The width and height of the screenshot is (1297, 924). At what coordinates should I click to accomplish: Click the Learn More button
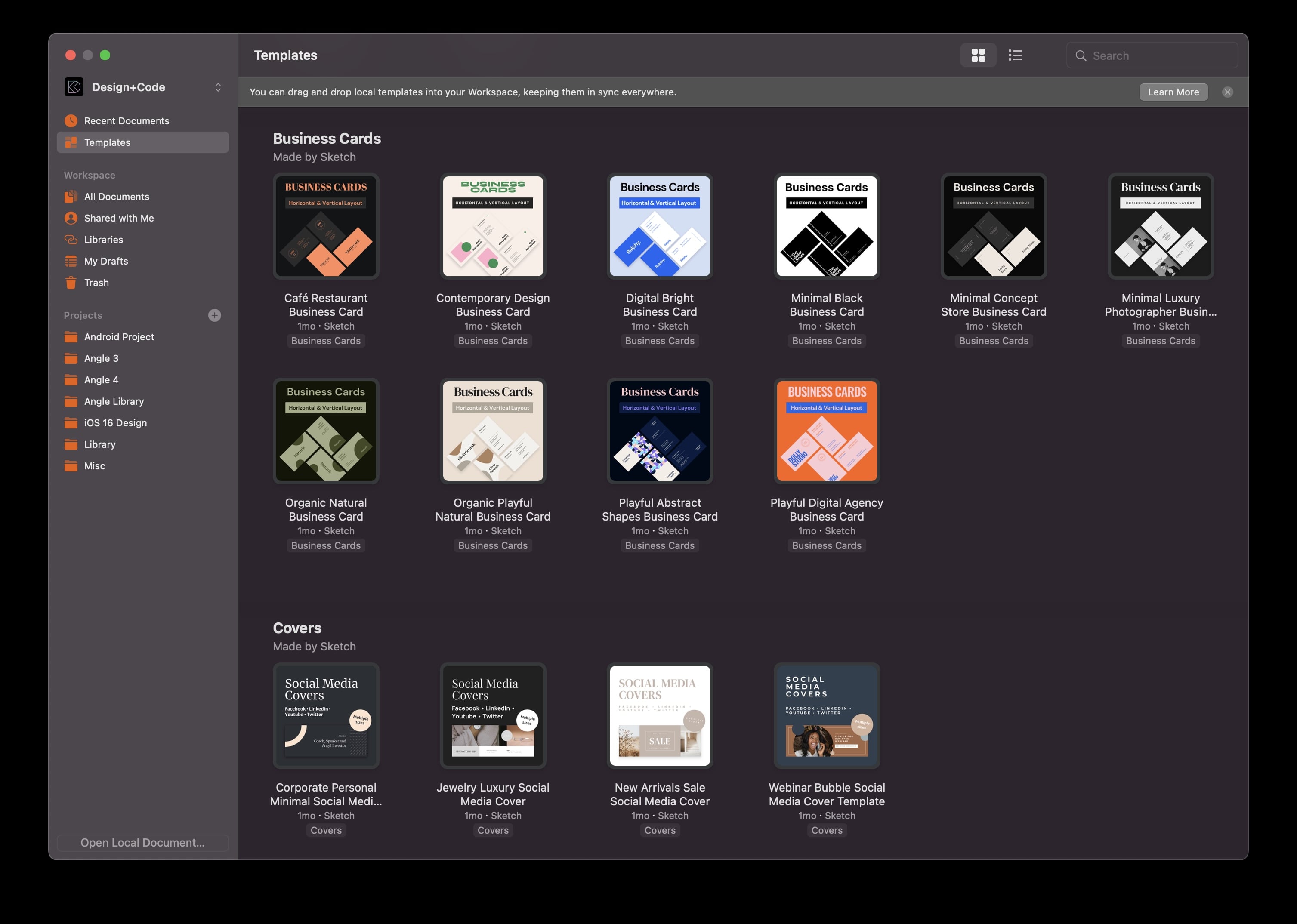[1173, 92]
